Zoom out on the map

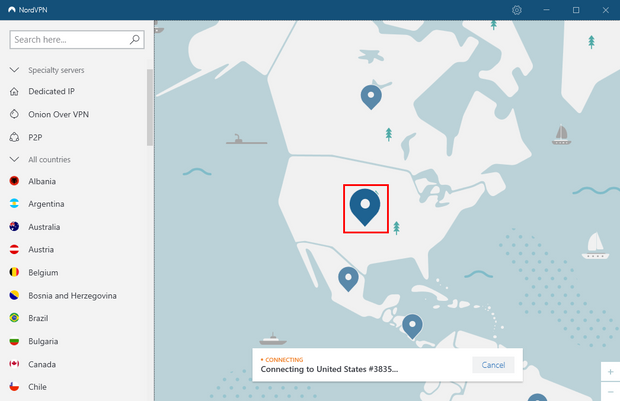(611, 391)
